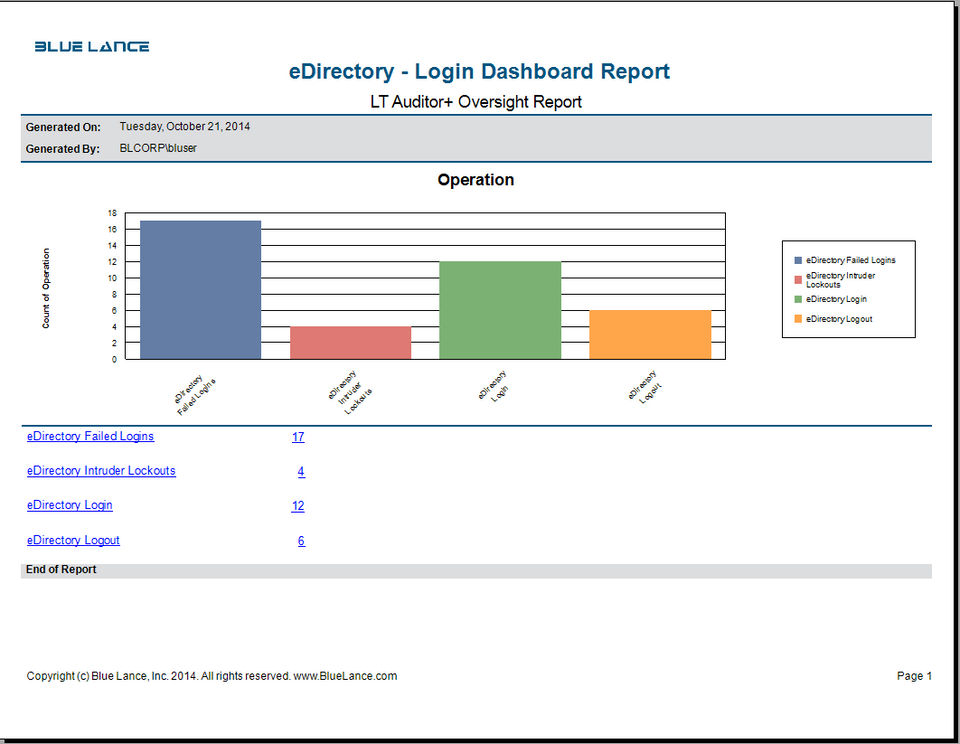Click green eDirectory Login legend swatch

pyautogui.click(x=798, y=299)
